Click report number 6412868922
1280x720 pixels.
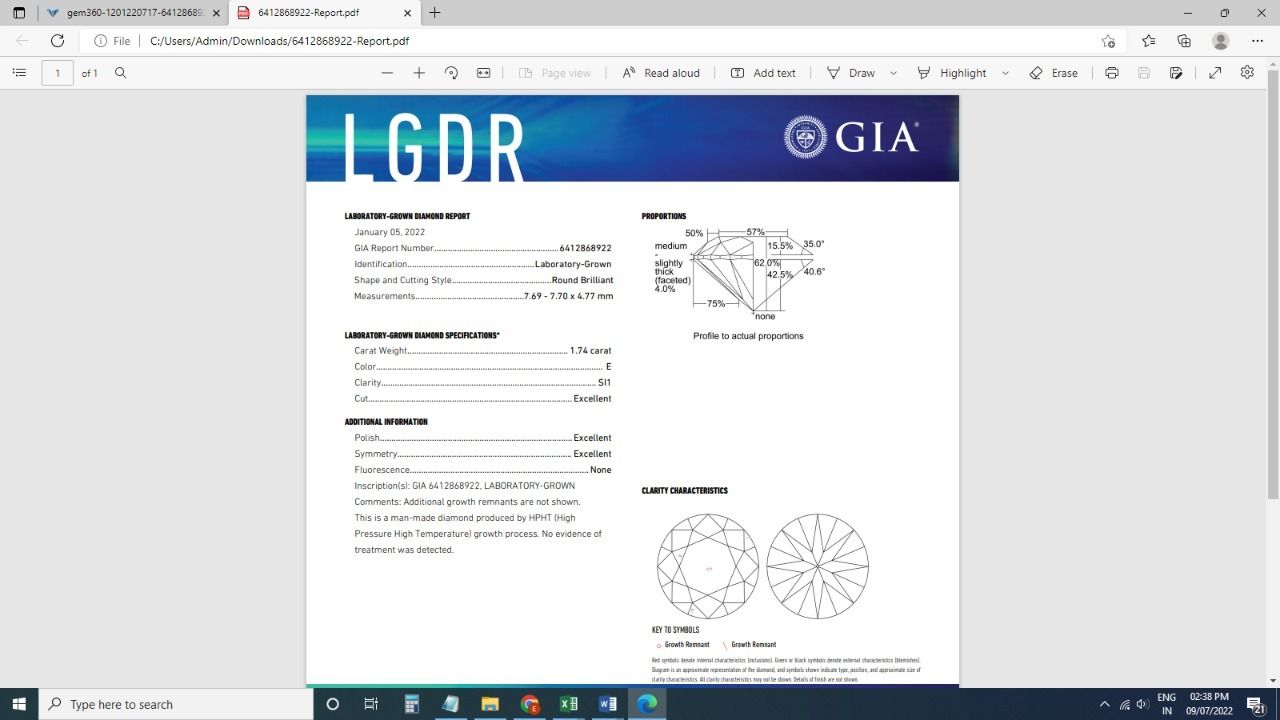pyautogui.click(x=586, y=248)
